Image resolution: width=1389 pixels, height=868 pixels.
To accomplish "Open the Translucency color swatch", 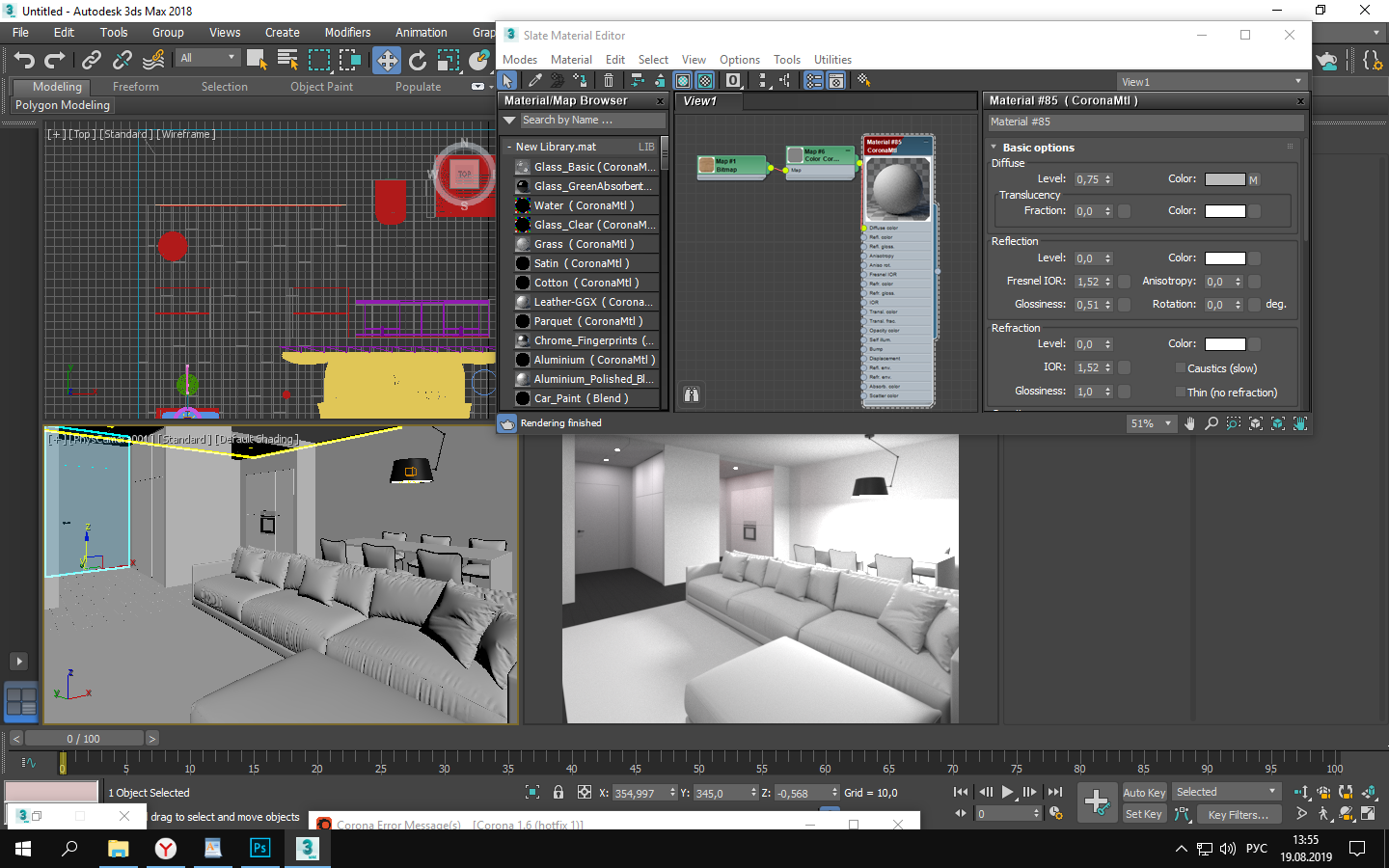I will click(x=1225, y=211).
